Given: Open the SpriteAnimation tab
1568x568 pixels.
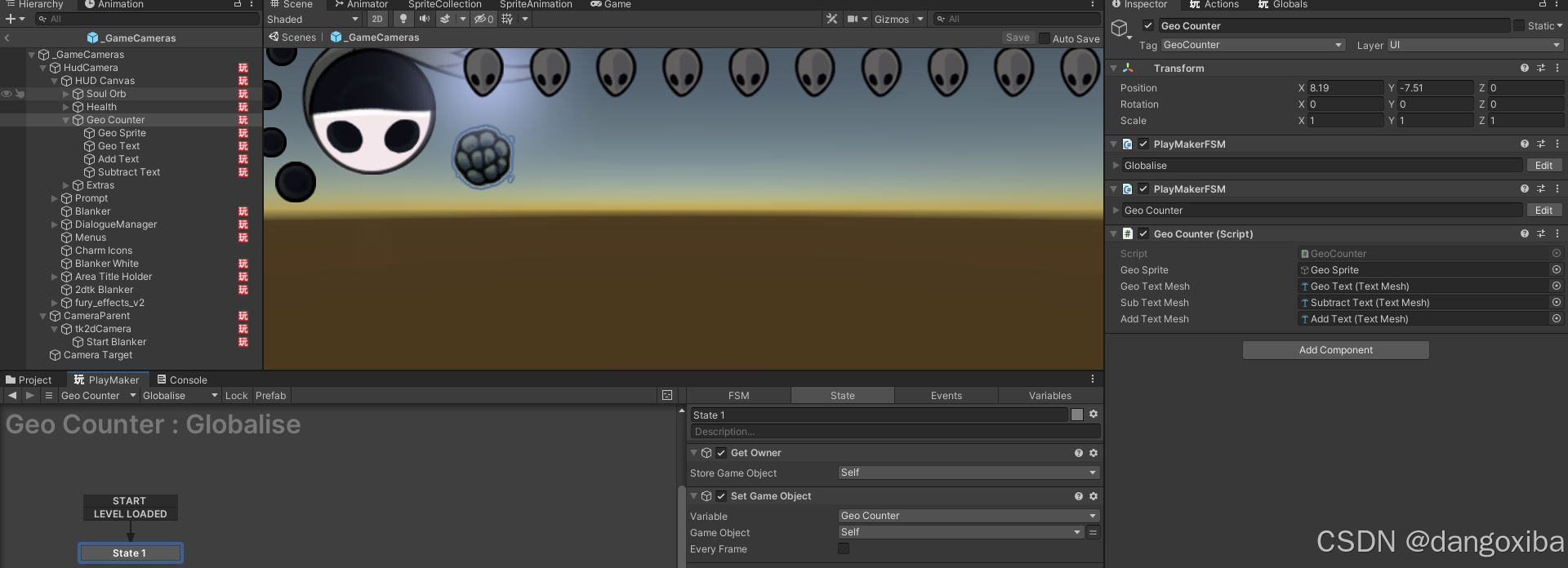Looking at the screenshot, I should (x=536, y=4).
